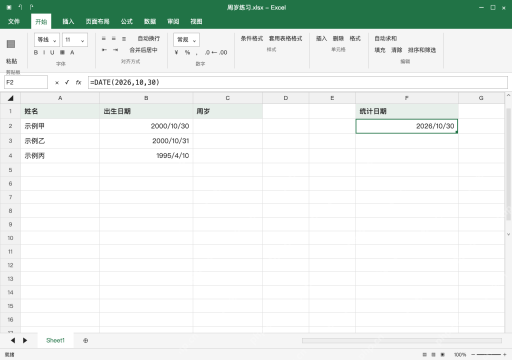
Task: Click the 删除 cells button in ribbon
Action: pyautogui.click(x=338, y=39)
